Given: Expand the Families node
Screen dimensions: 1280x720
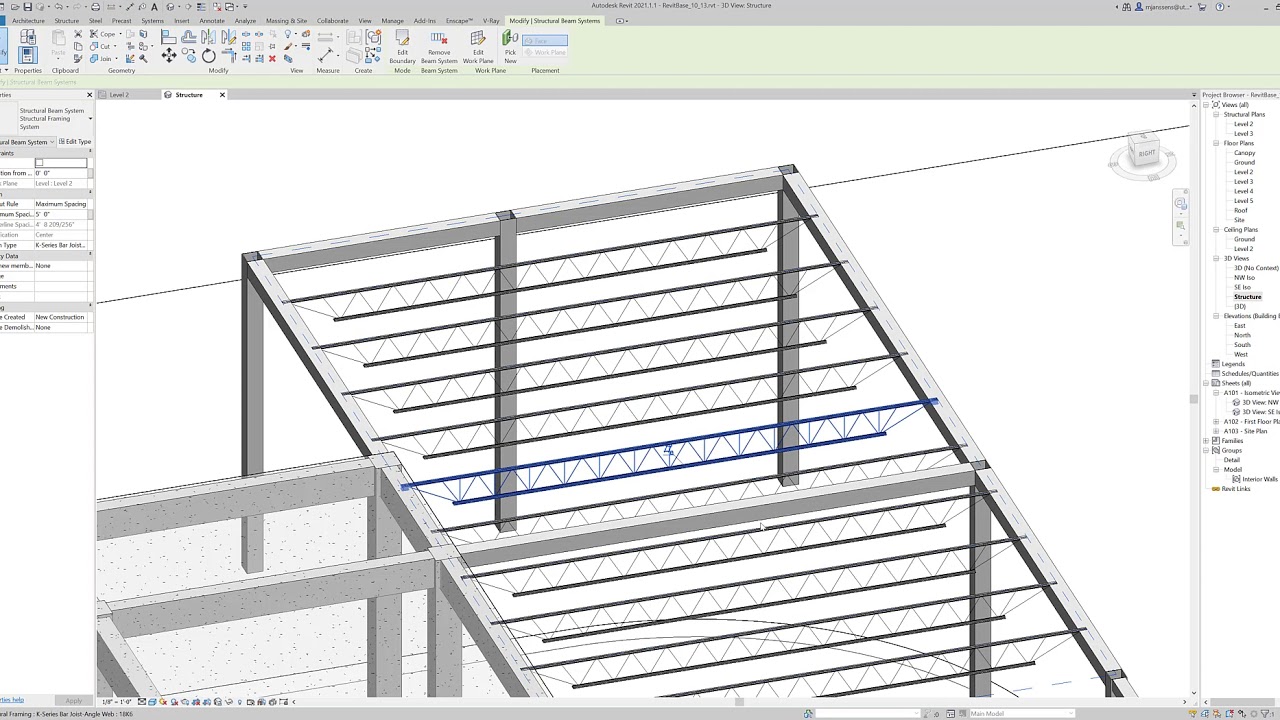Looking at the screenshot, I should click(x=1207, y=441).
